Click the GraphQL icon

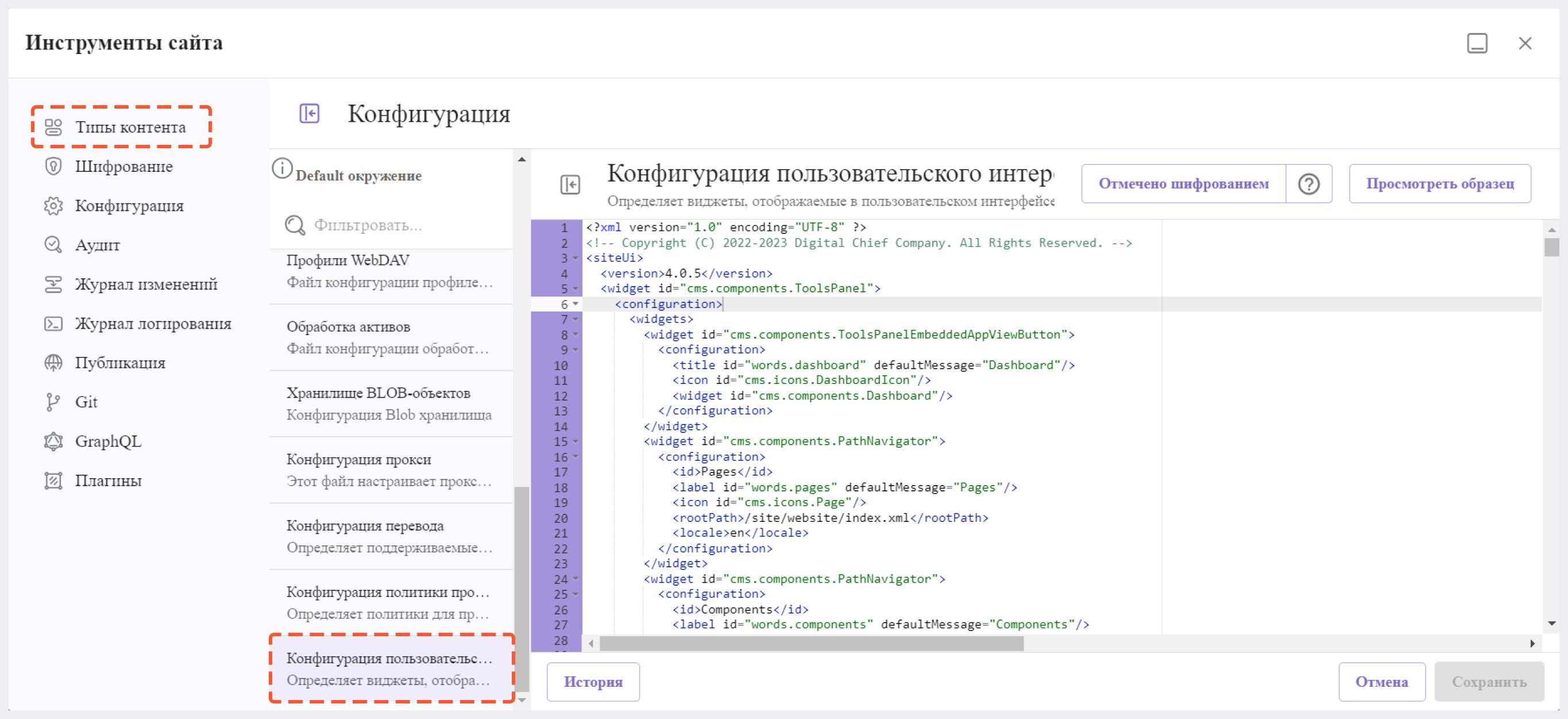(53, 441)
